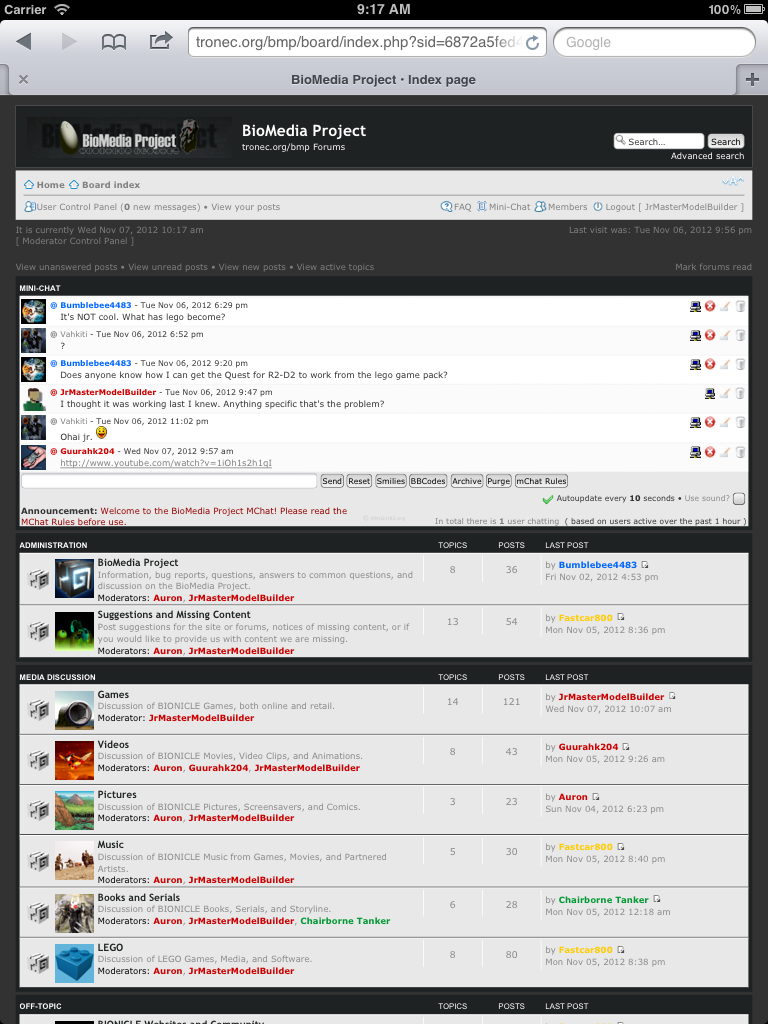This screenshot has width=768, height=1024.
Task: Open the mChat Rules button
Action: pyautogui.click(x=541, y=481)
